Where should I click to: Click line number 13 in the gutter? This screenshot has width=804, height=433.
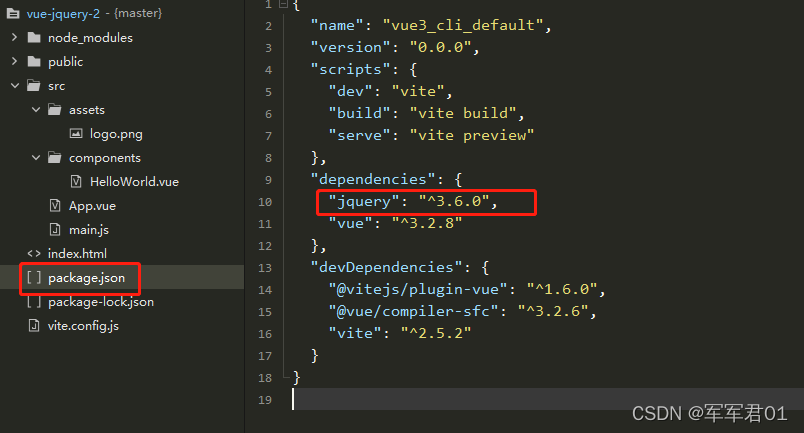tap(265, 268)
